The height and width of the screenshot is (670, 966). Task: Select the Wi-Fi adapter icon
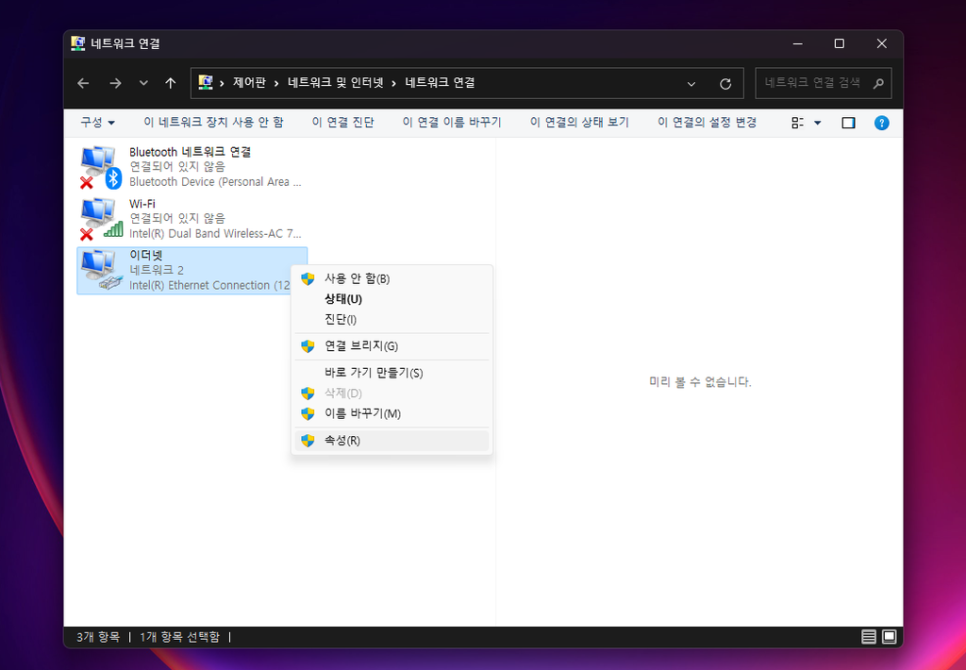(100, 219)
